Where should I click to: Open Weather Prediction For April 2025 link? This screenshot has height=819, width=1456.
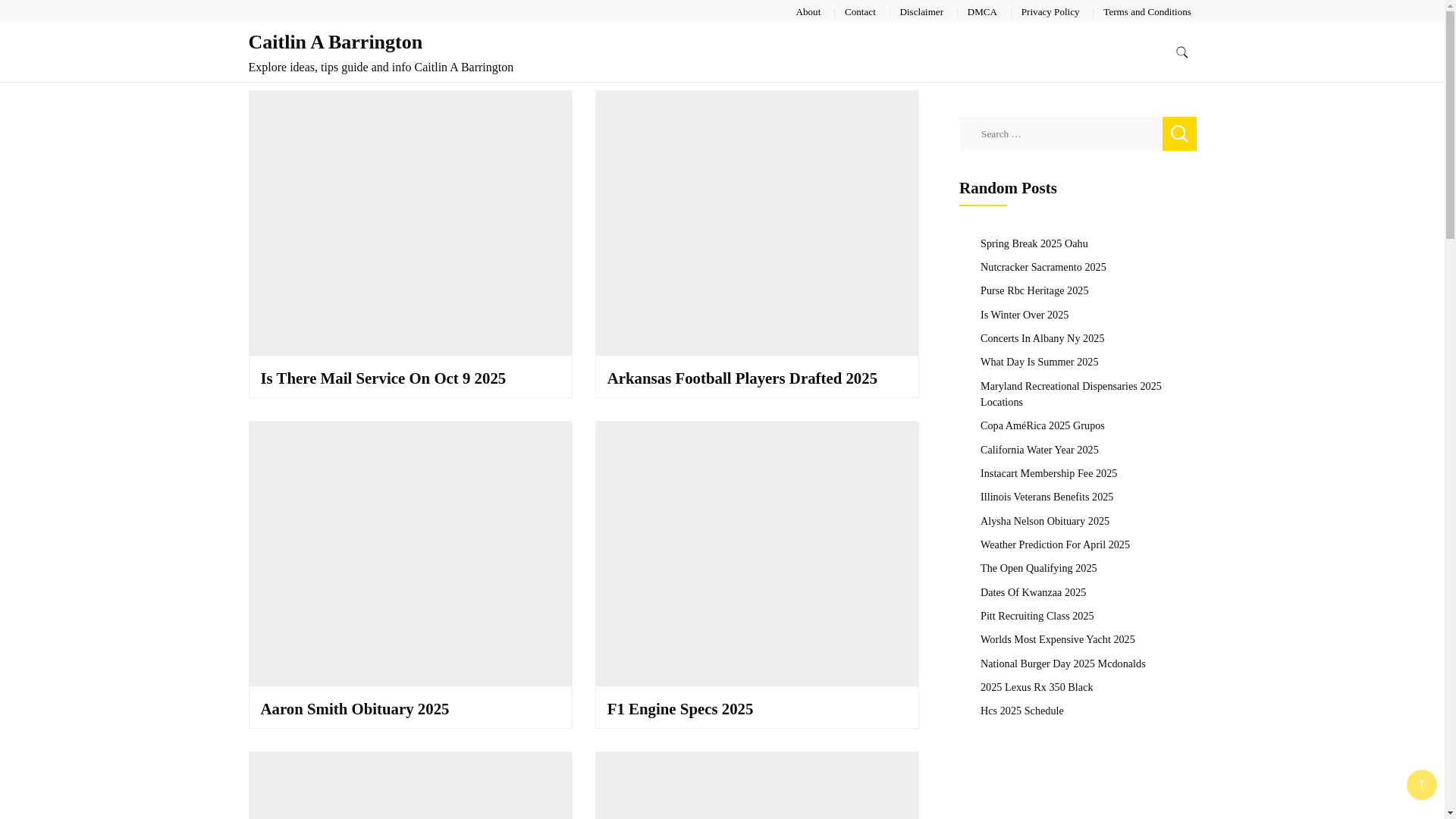(x=1055, y=544)
